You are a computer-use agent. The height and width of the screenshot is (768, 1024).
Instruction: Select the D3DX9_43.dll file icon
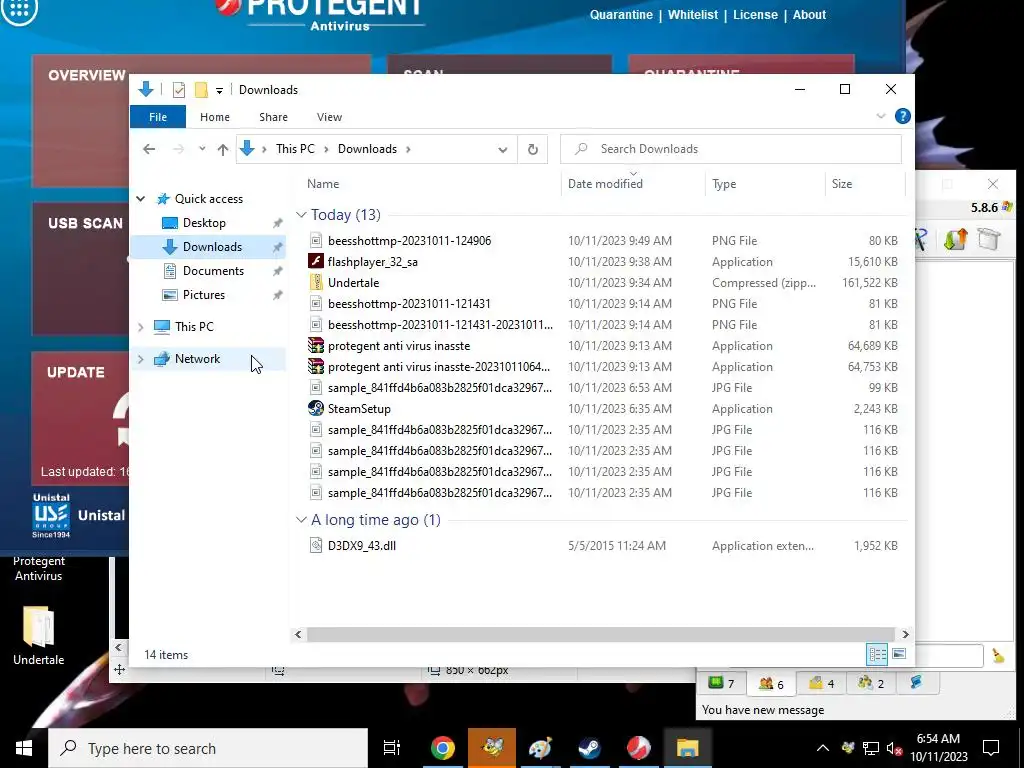(x=316, y=545)
